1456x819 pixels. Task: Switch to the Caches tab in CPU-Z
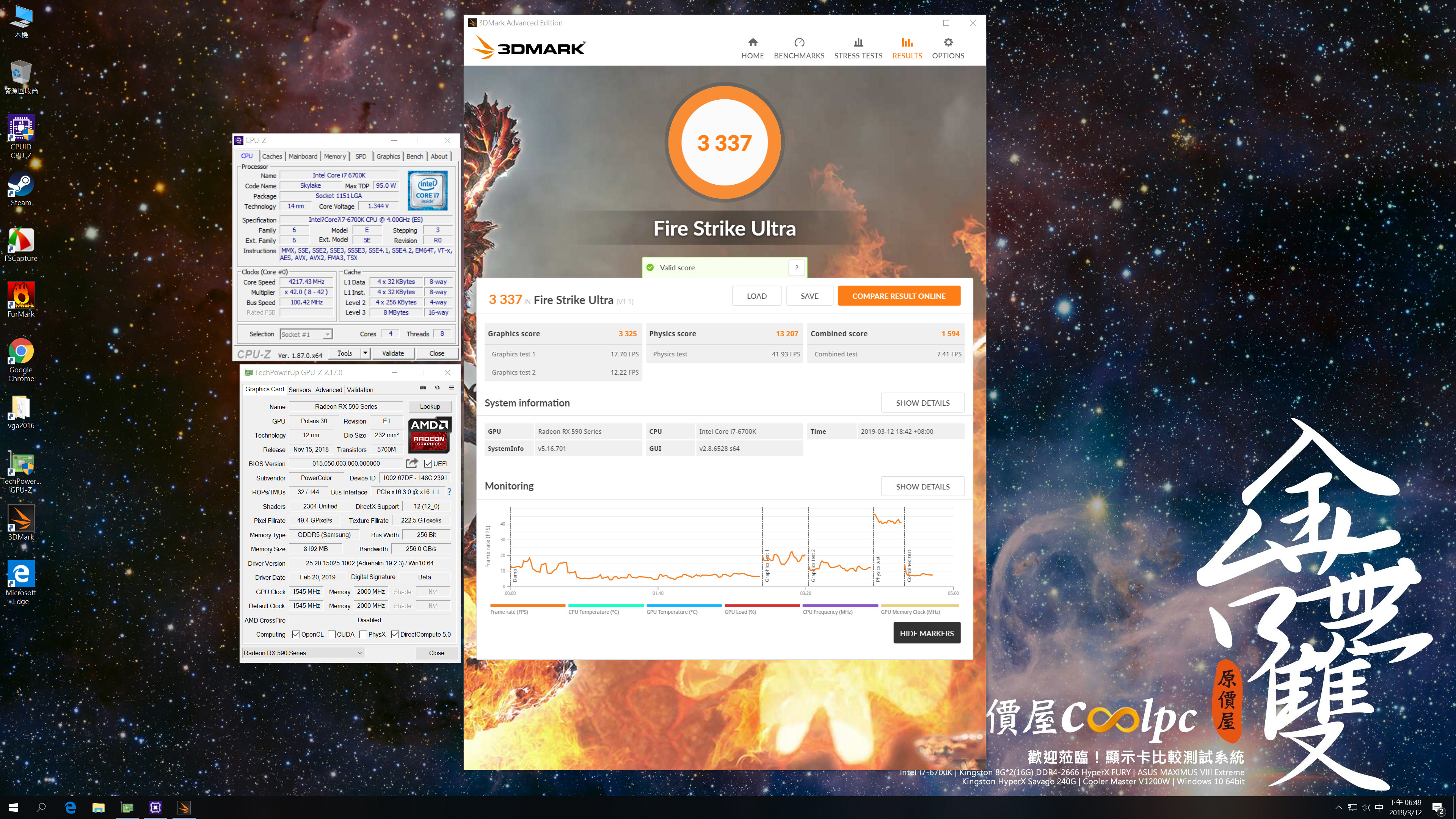click(272, 157)
